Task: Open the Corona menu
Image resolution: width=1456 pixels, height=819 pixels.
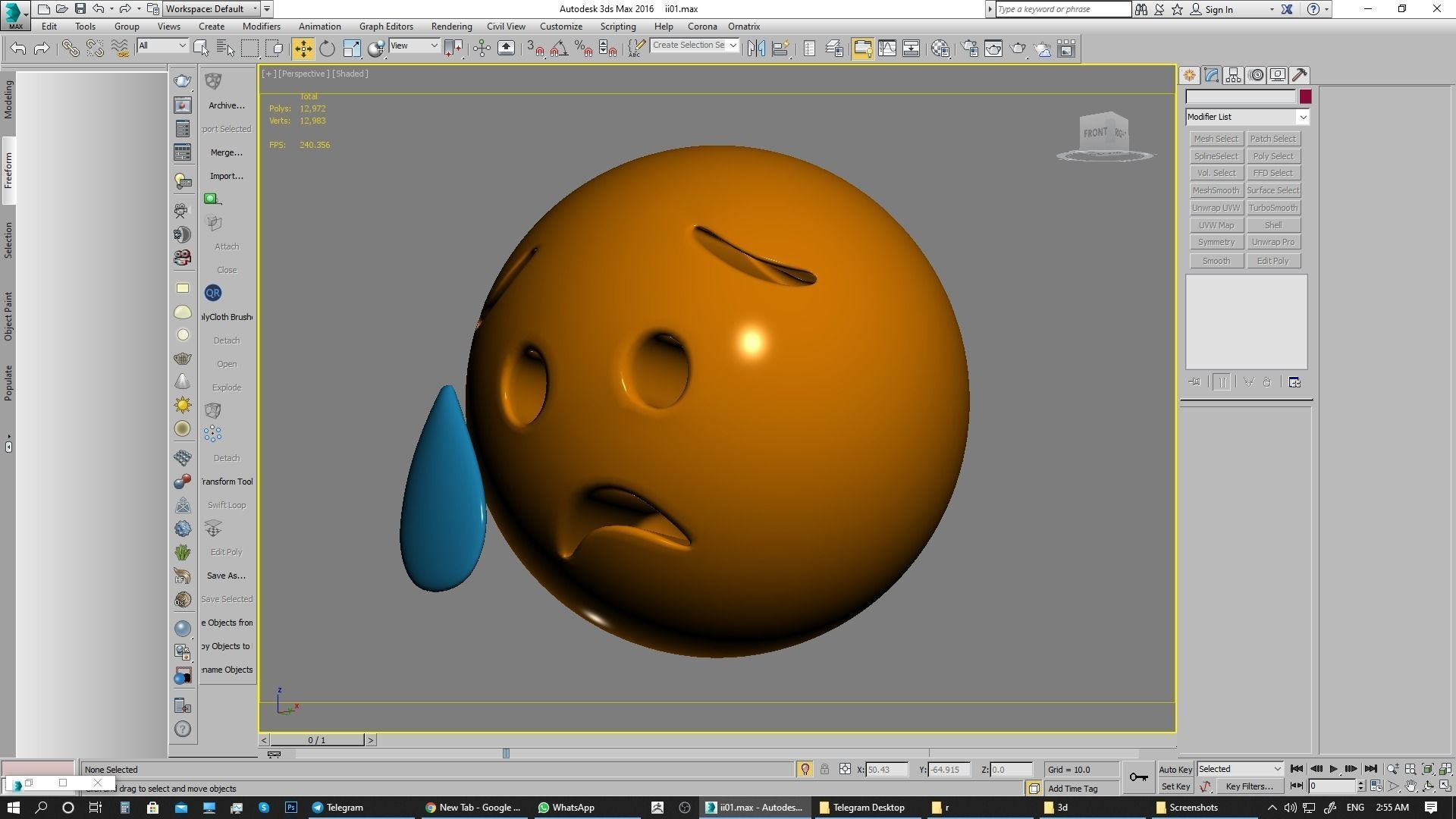Action: point(701,27)
